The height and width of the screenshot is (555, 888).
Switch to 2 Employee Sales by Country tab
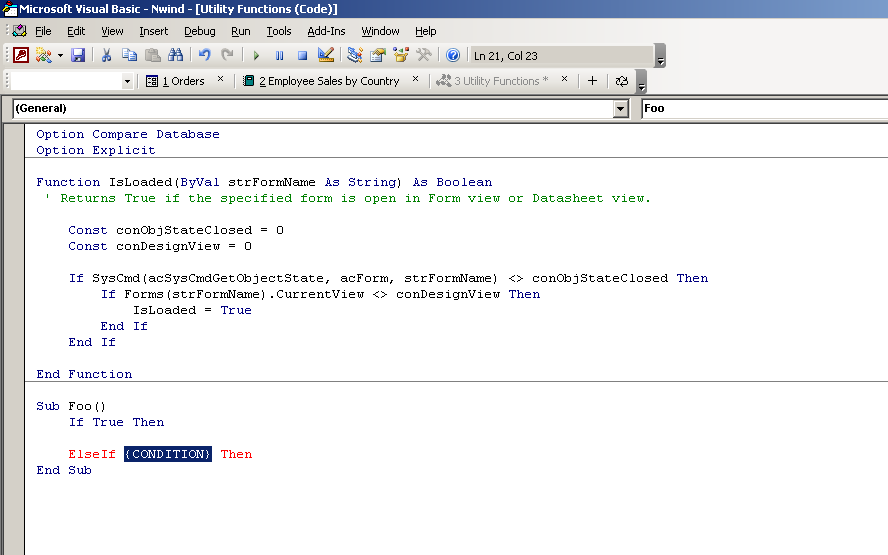click(321, 81)
